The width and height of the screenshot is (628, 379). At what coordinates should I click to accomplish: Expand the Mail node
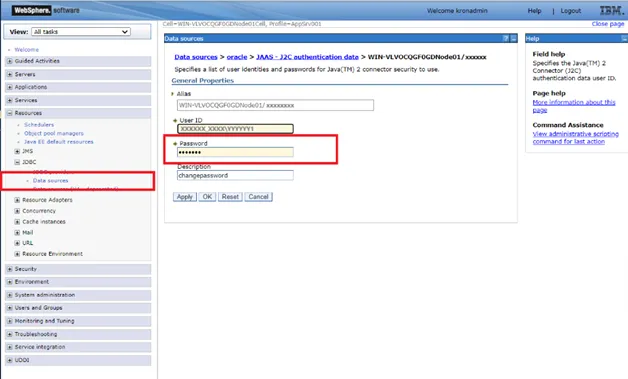(17, 232)
